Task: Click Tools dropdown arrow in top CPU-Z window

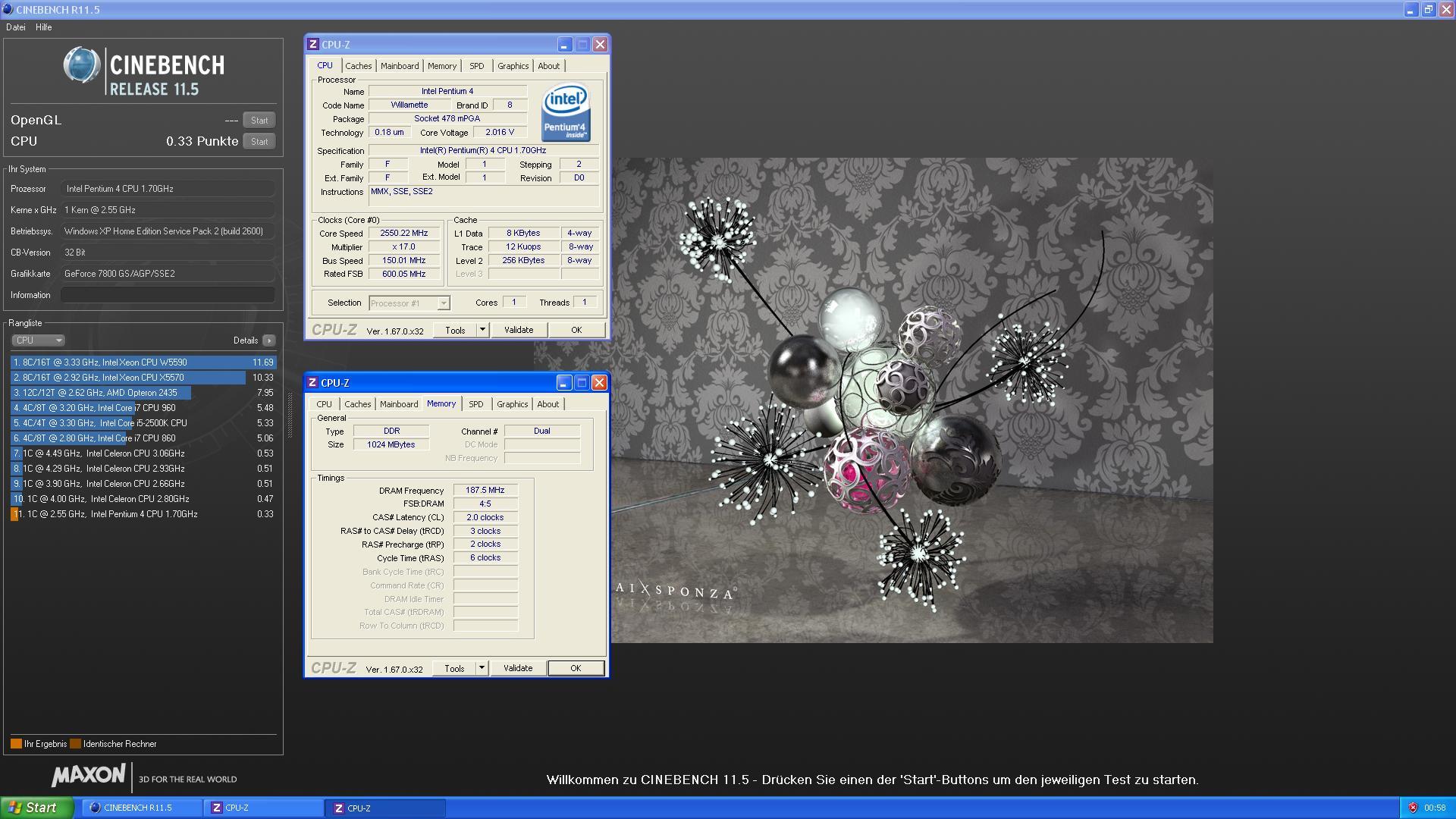Action: (482, 330)
